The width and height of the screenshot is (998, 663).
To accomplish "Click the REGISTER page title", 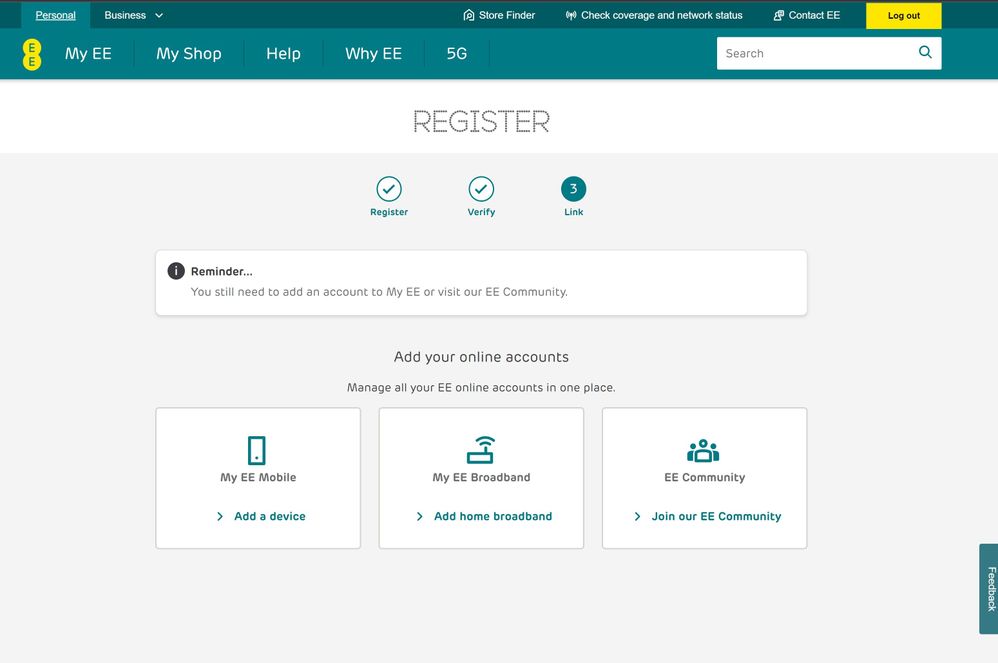I will coord(481,122).
